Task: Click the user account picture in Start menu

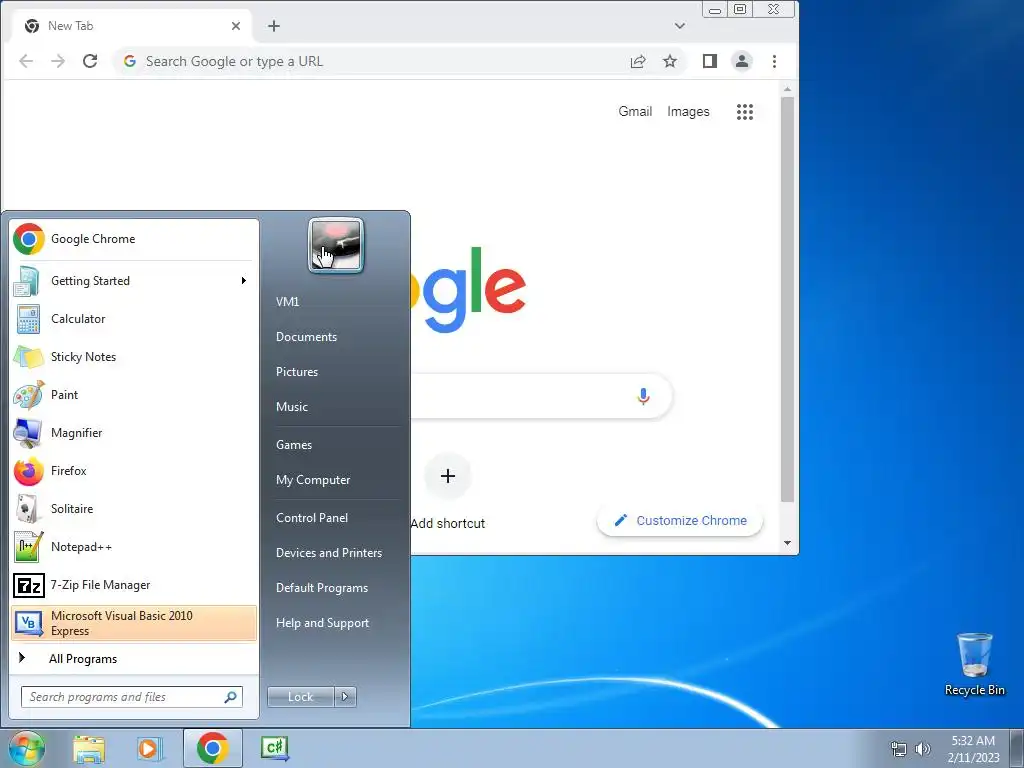Action: coord(336,245)
